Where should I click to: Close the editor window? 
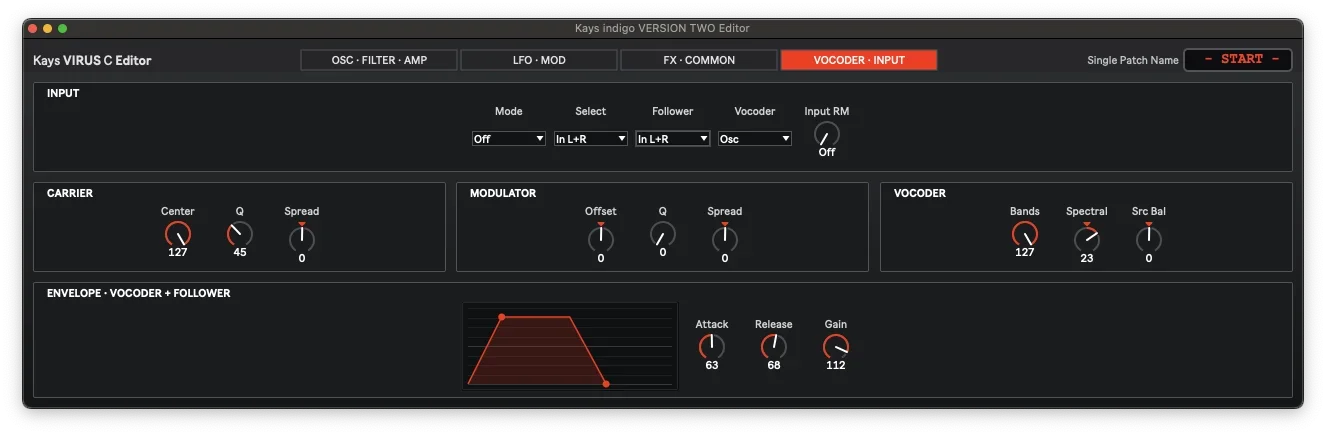[33, 28]
